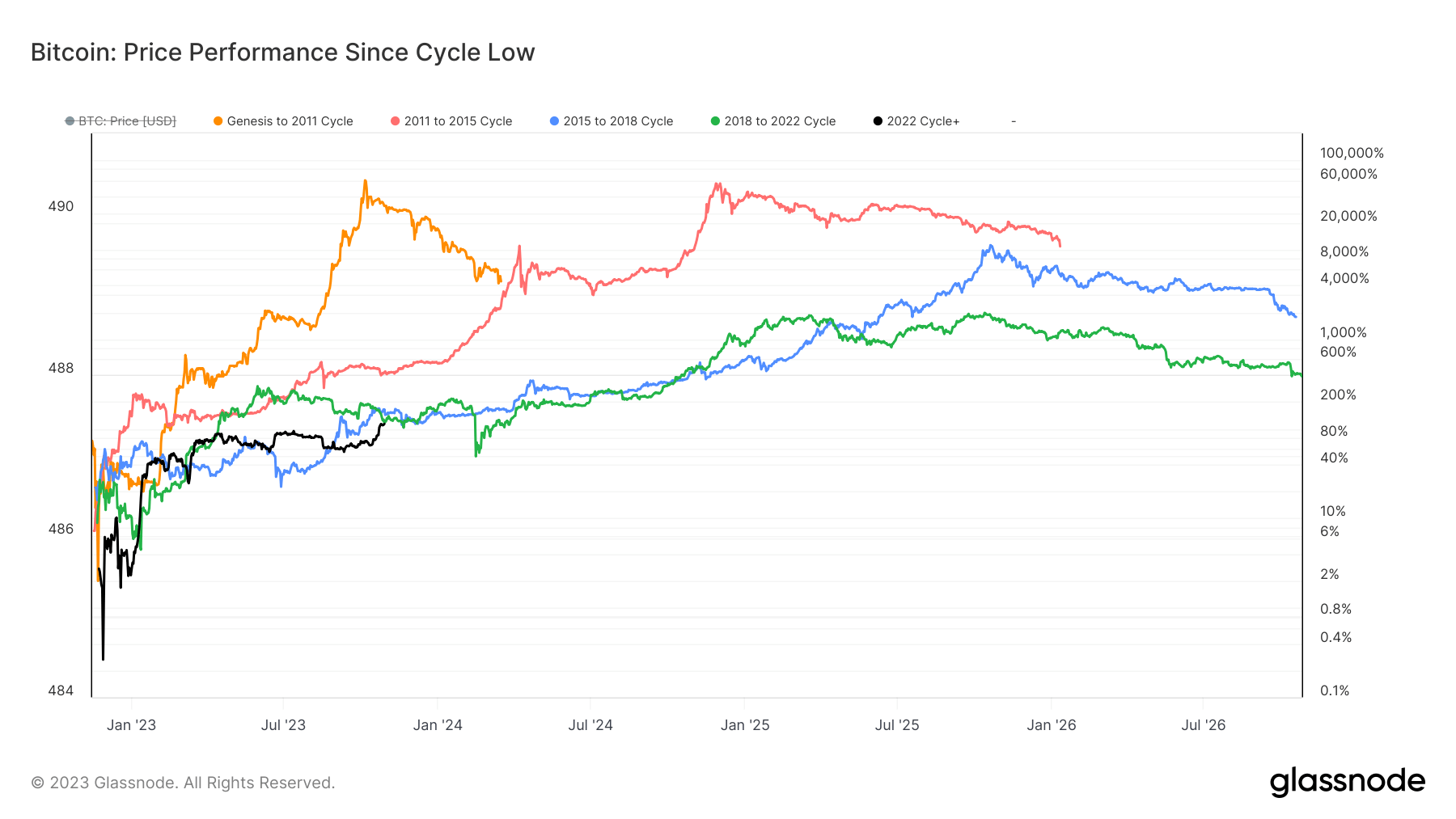This screenshot has height=819, width=1456.
Task: Click the gray BTC Price legend dot
Action: (70, 121)
